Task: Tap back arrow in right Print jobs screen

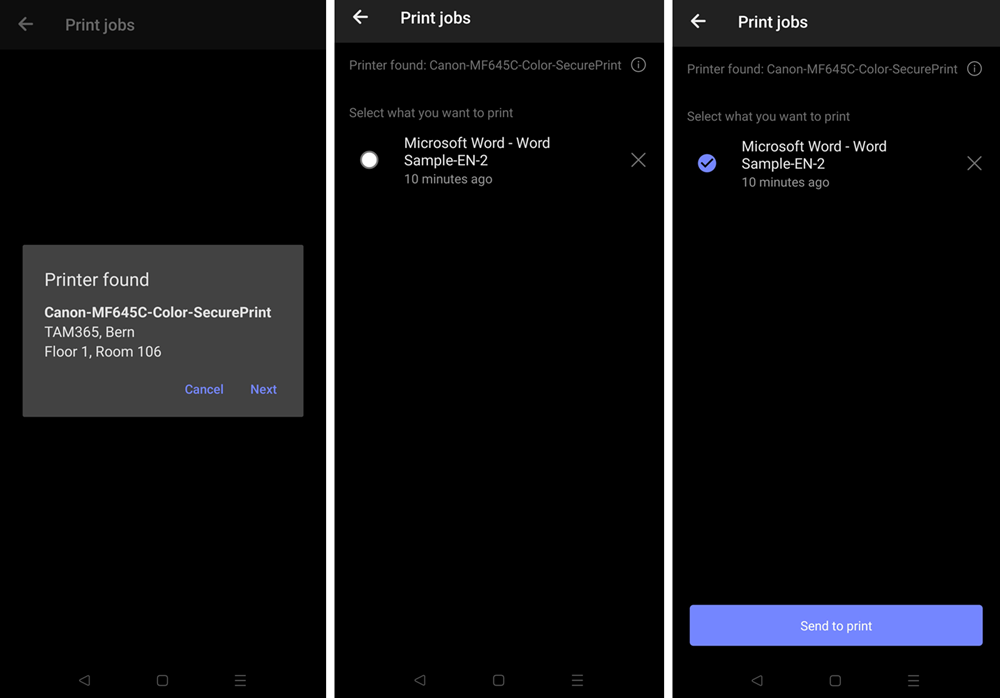Action: point(698,21)
